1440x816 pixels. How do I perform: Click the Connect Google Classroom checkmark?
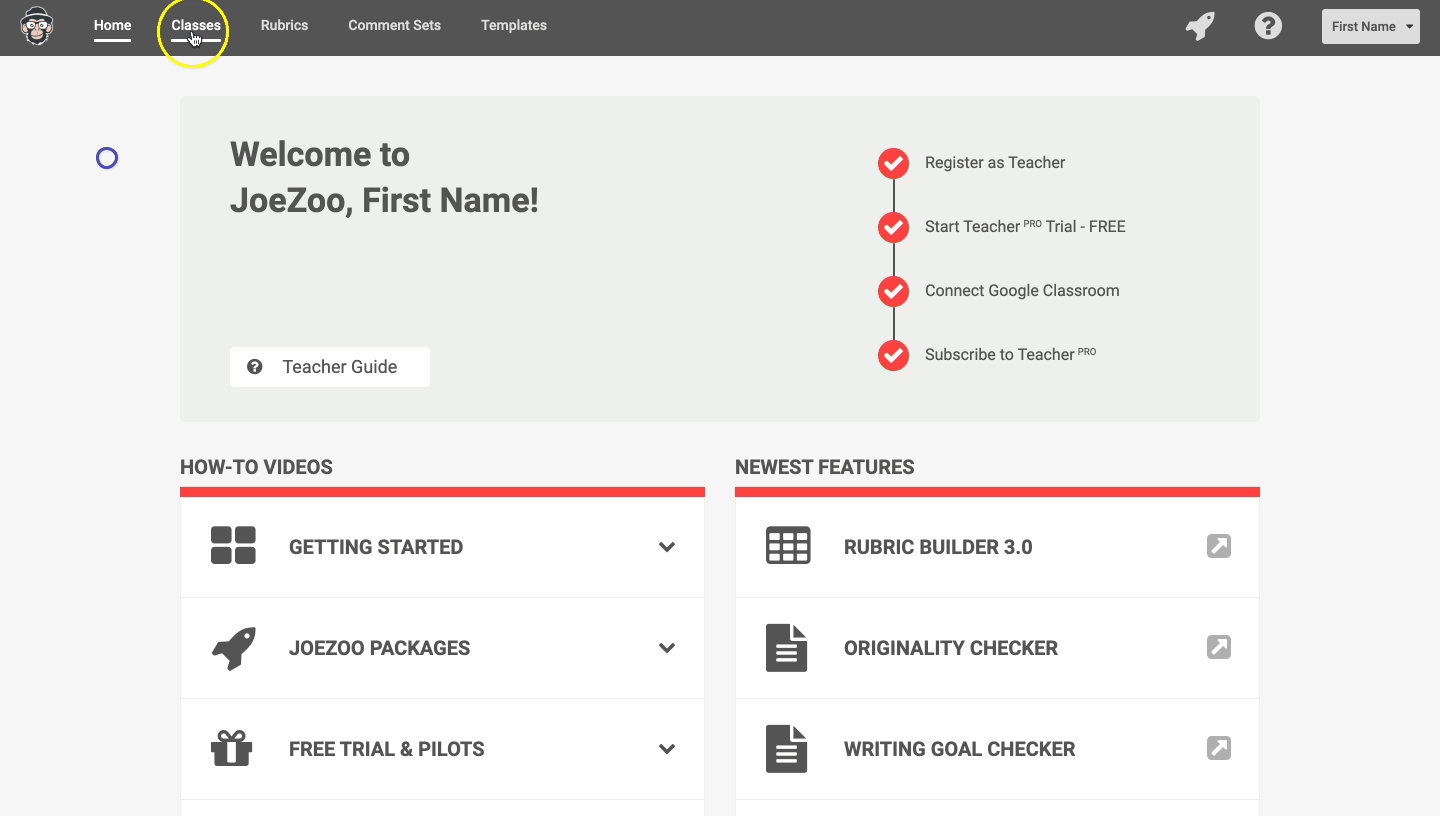pos(893,291)
